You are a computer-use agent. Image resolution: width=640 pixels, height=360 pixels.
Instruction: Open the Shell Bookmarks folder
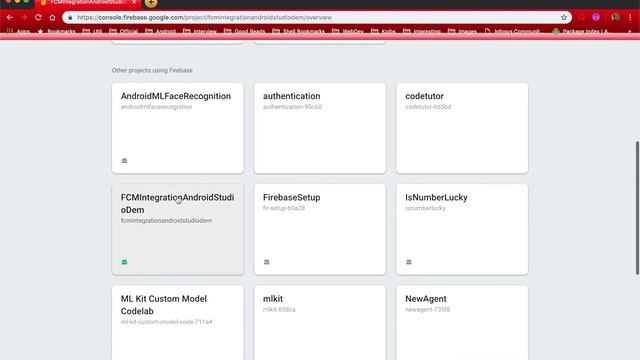coord(298,31)
